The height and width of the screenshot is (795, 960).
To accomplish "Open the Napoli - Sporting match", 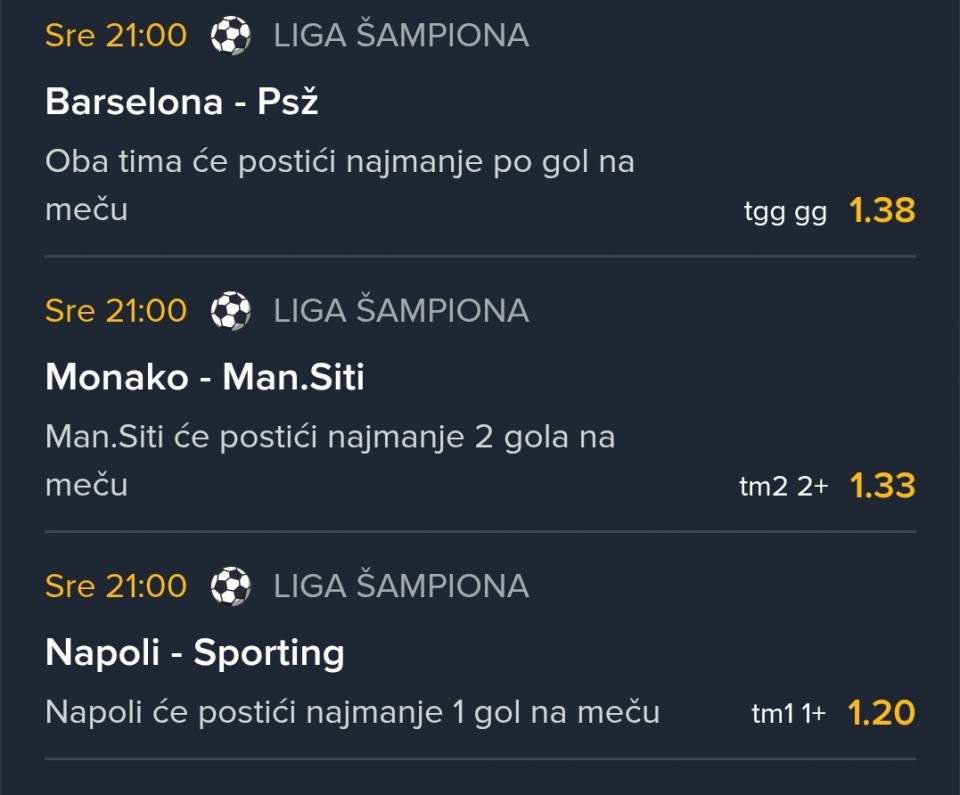I will tap(195, 653).
